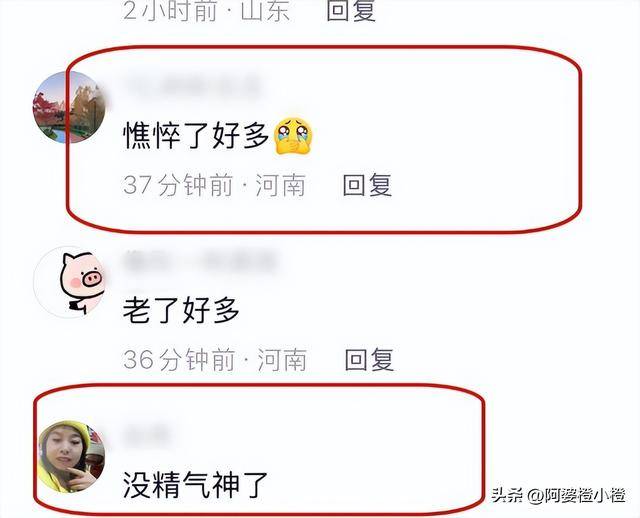Select the comment text 憔悴了好多
Viewport: 640px width, 518px height.
pos(196,136)
